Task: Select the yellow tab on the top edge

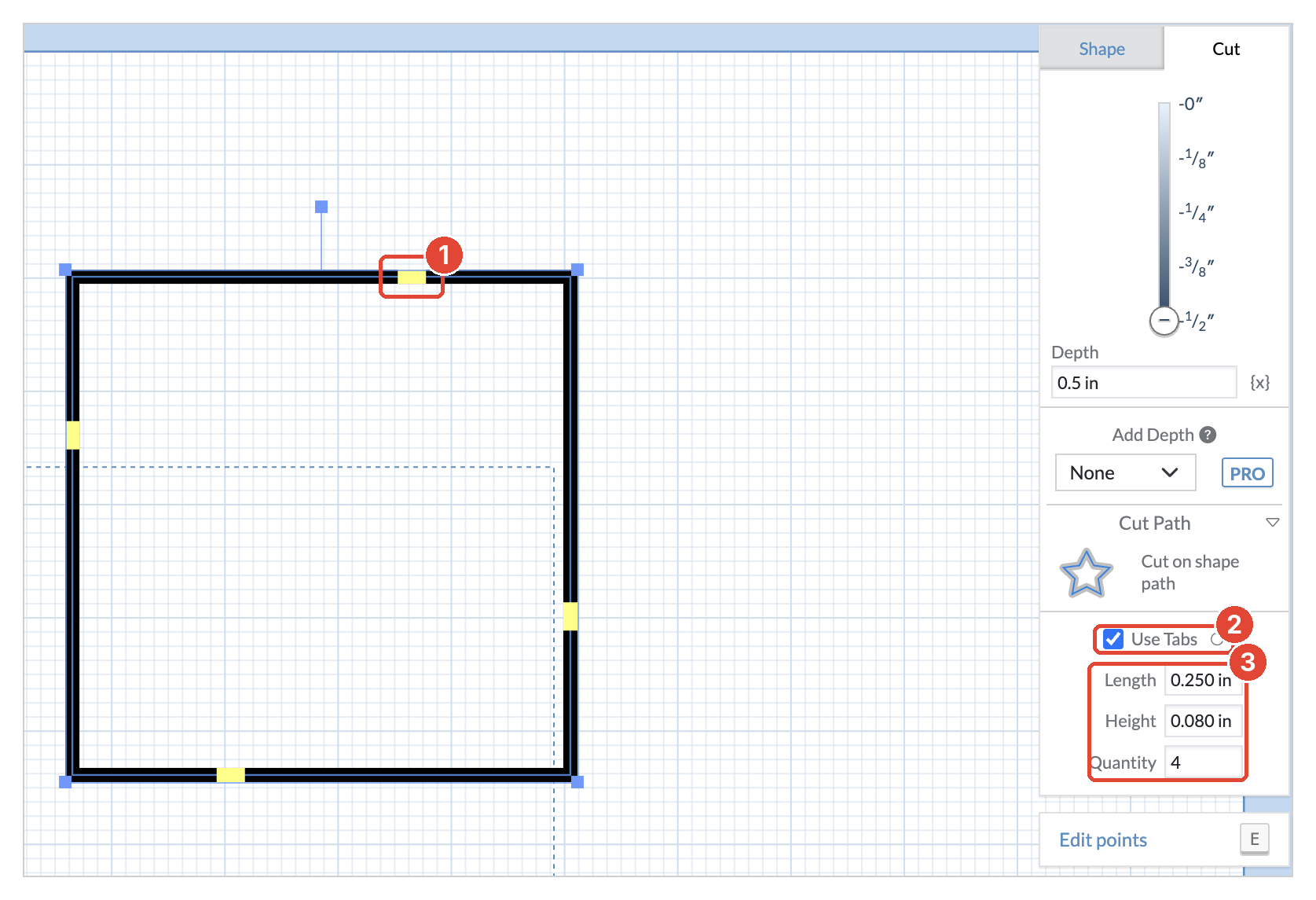Action: (412, 277)
